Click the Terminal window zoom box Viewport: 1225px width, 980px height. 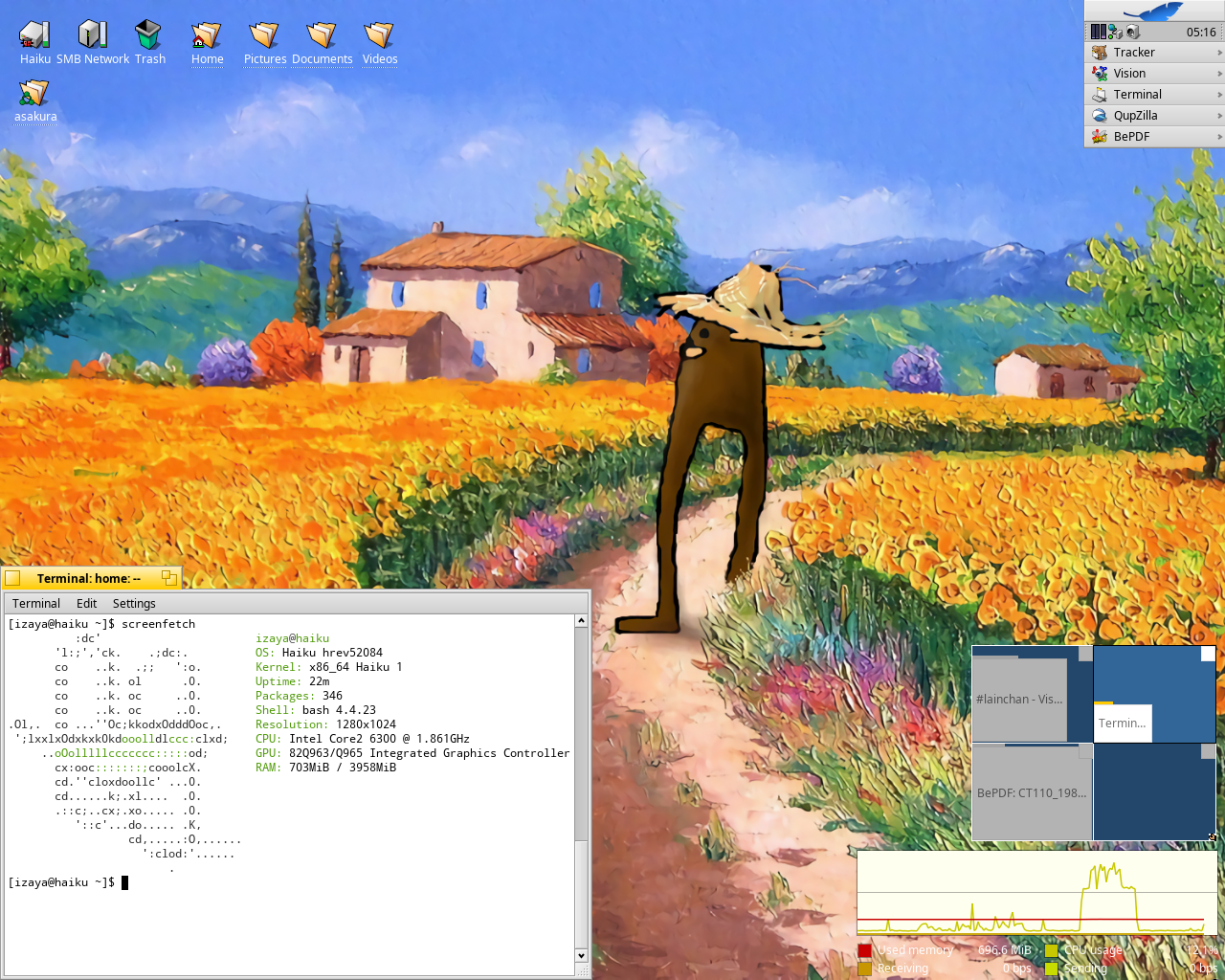[x=169, y=578]
